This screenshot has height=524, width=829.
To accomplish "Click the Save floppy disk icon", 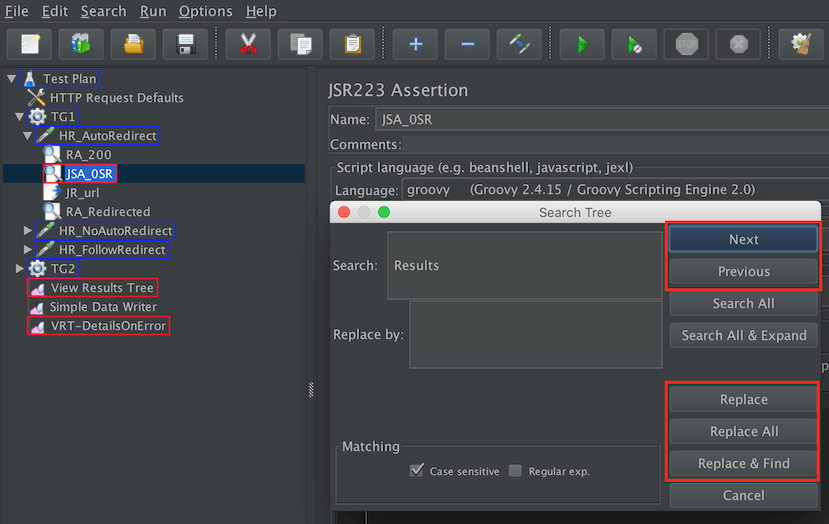I will click(x=185, y=44).
